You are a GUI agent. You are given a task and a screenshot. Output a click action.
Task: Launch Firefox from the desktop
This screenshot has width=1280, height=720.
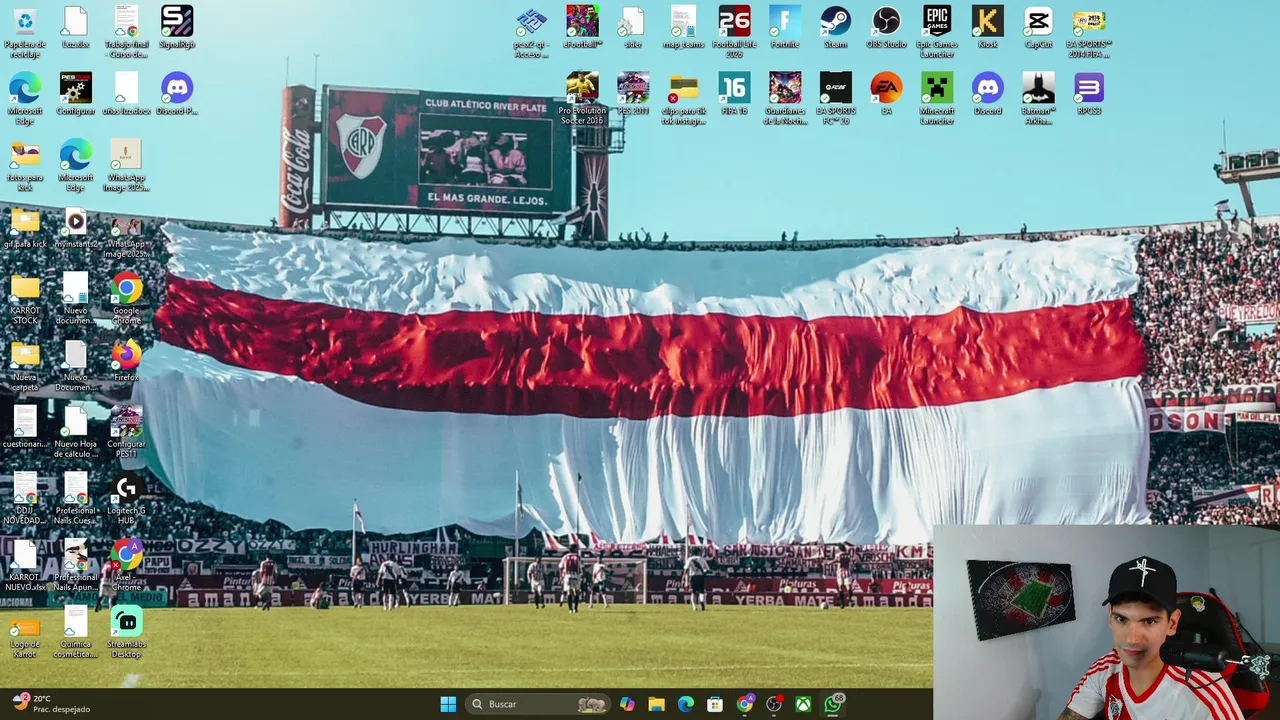click(126, 360)
